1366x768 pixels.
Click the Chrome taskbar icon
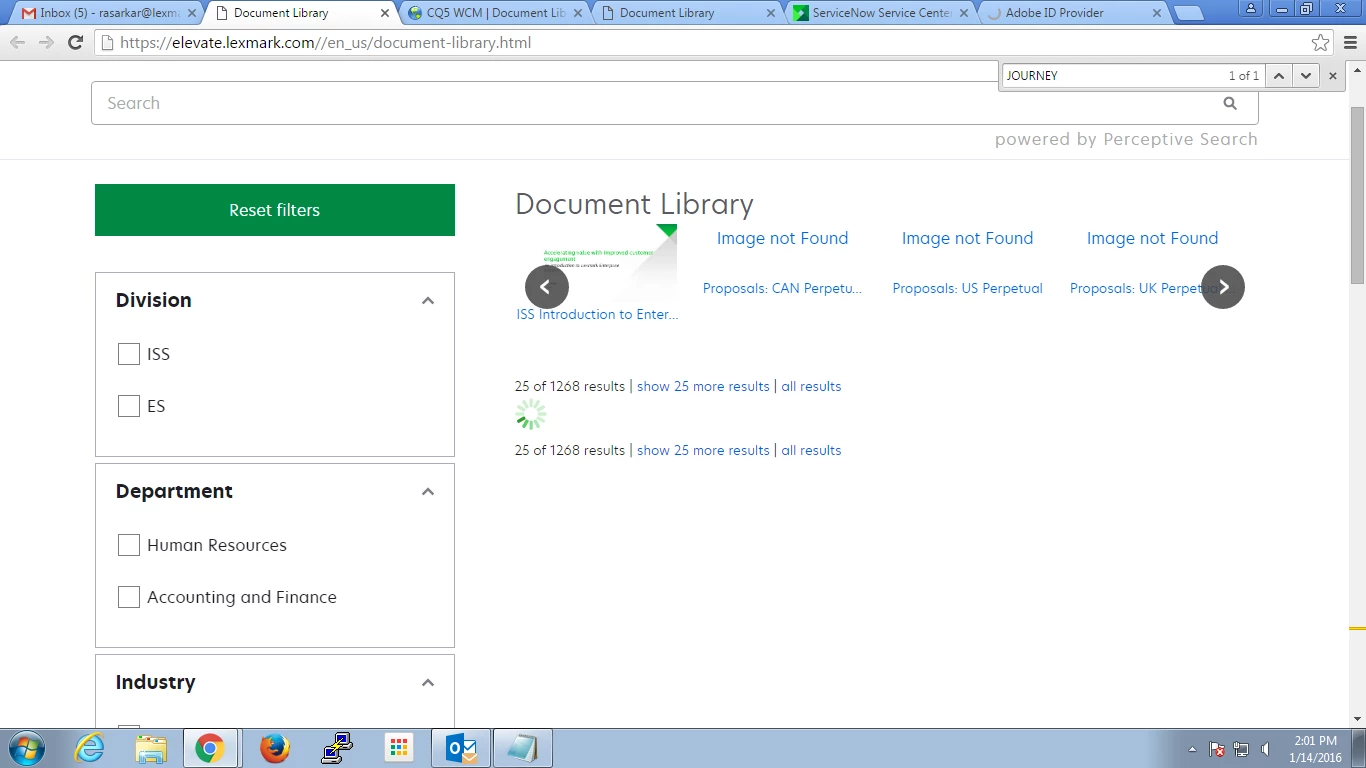[x=210, y=748]
